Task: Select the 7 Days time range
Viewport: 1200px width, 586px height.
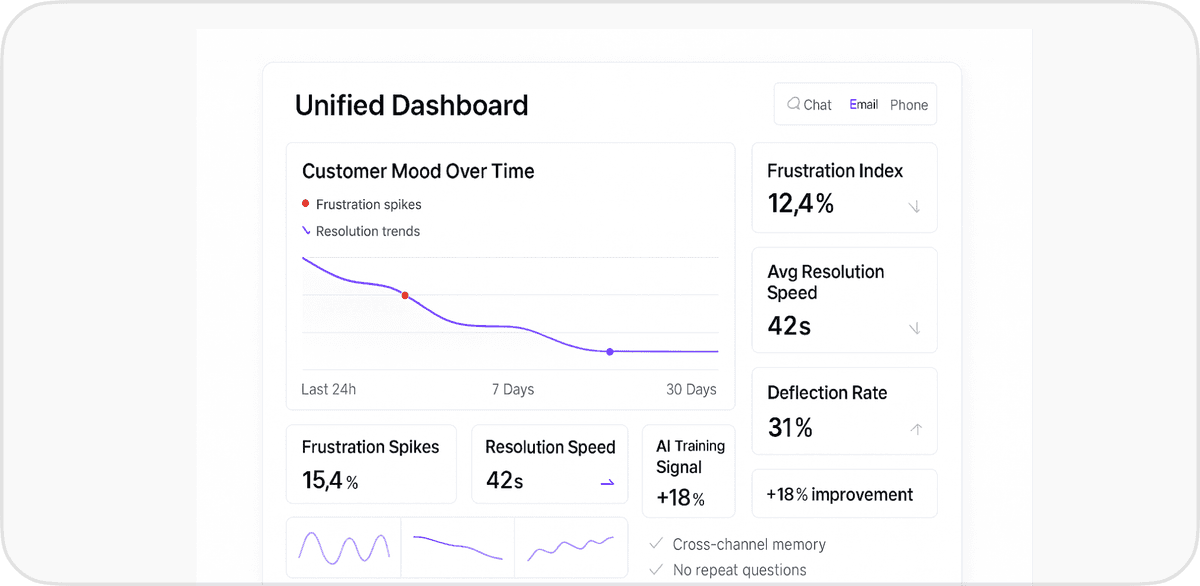Action: [513, 389]
